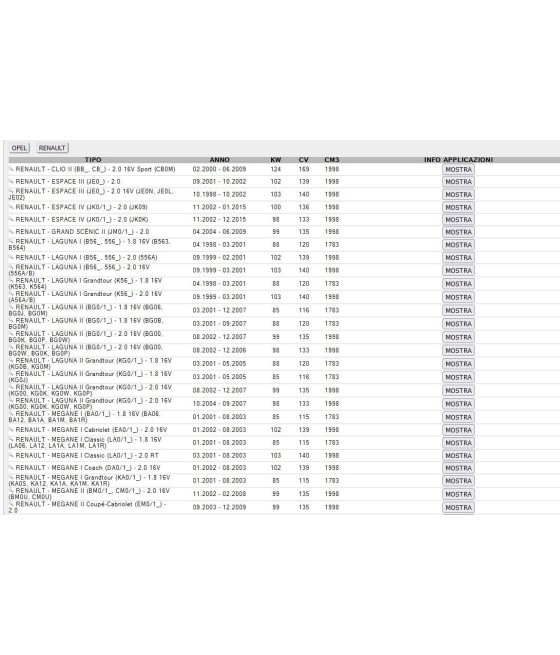Open the Megane I Classic 2.0 RT entry
The image size is (560, 655).
click(87, 455)
